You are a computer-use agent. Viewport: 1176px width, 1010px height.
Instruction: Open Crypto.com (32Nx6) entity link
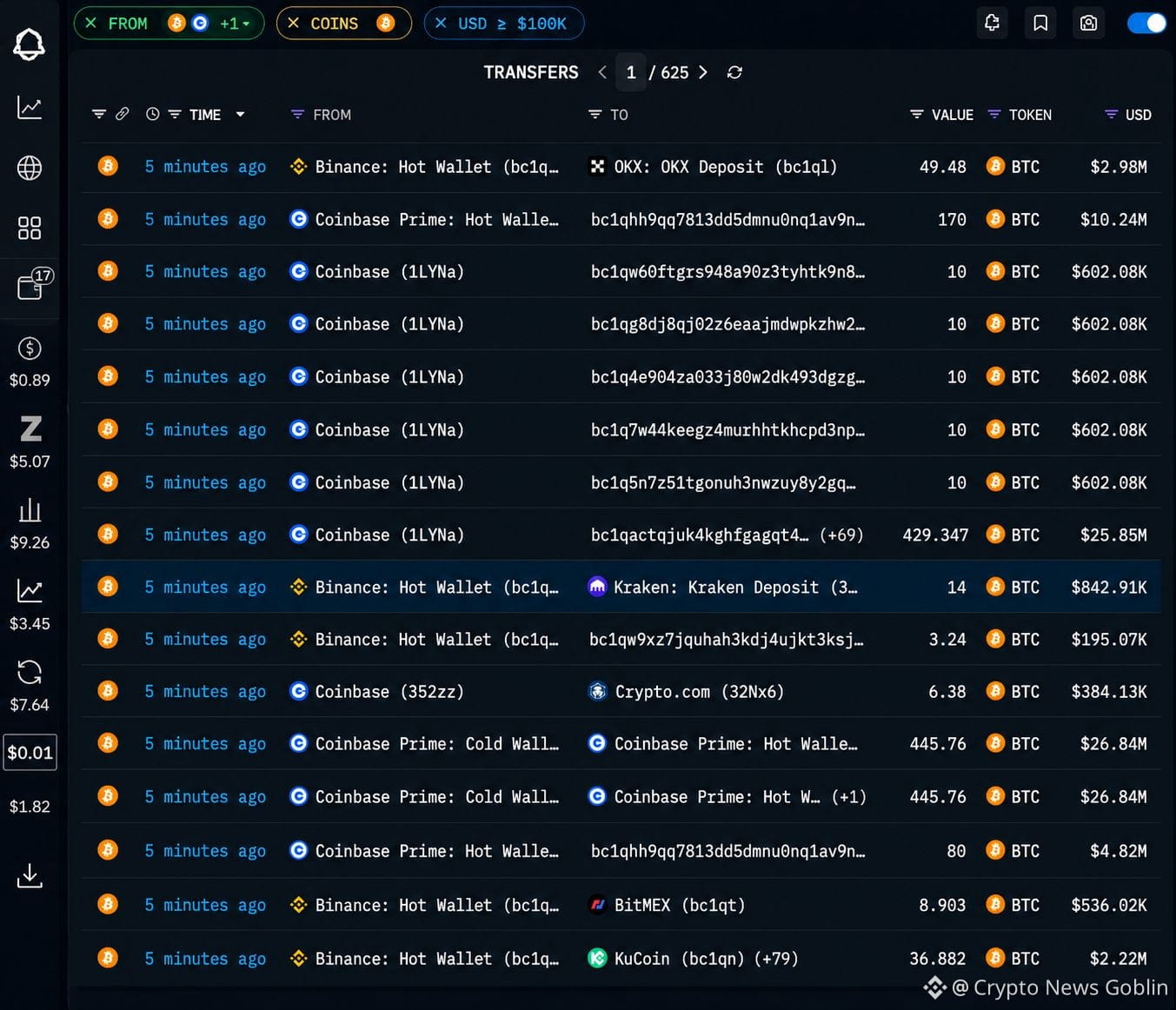700,691
